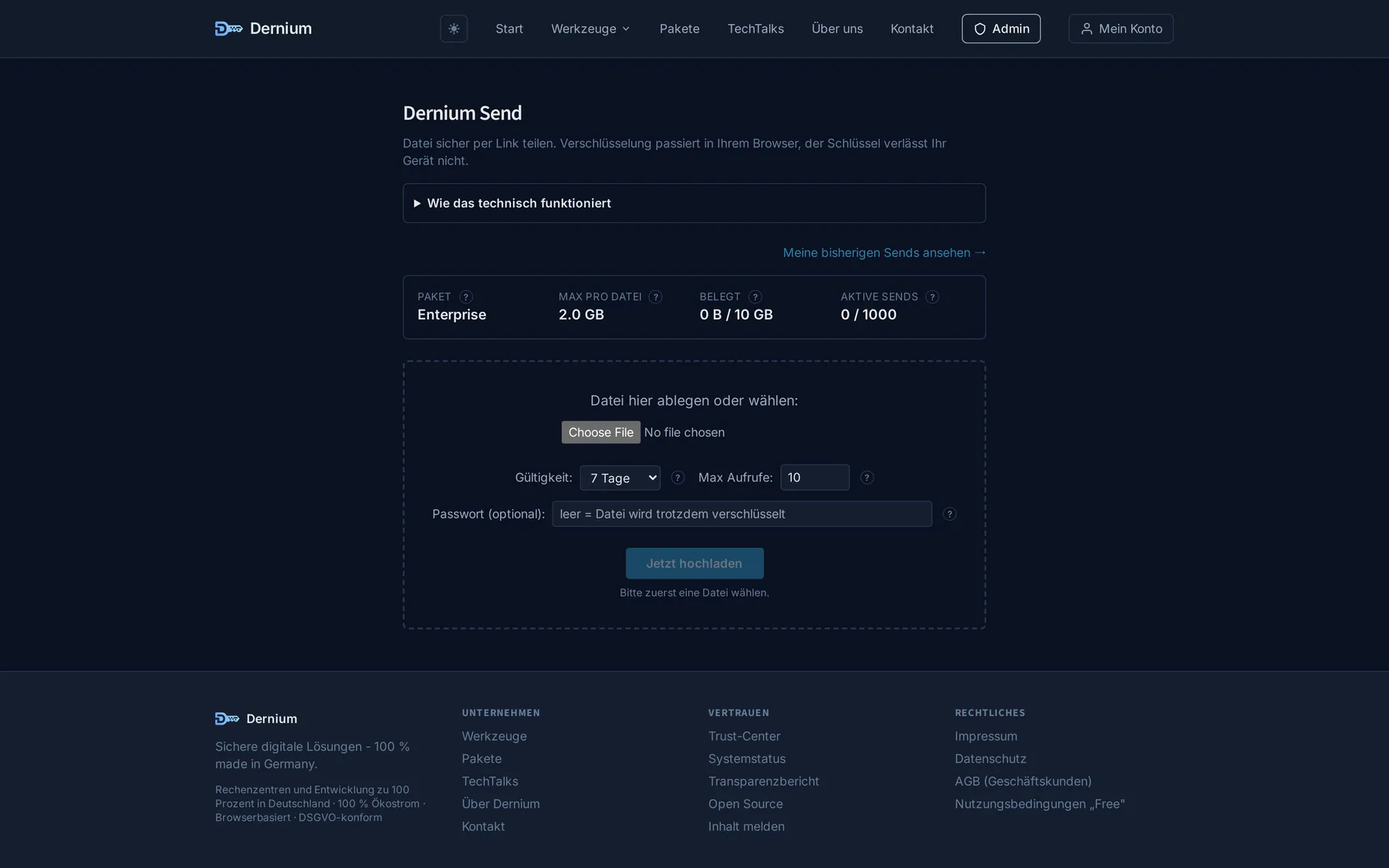Viewport: 1389px width, 868px height.
Task: Open Mein Konto
Action: click(x=1120, y=29)
